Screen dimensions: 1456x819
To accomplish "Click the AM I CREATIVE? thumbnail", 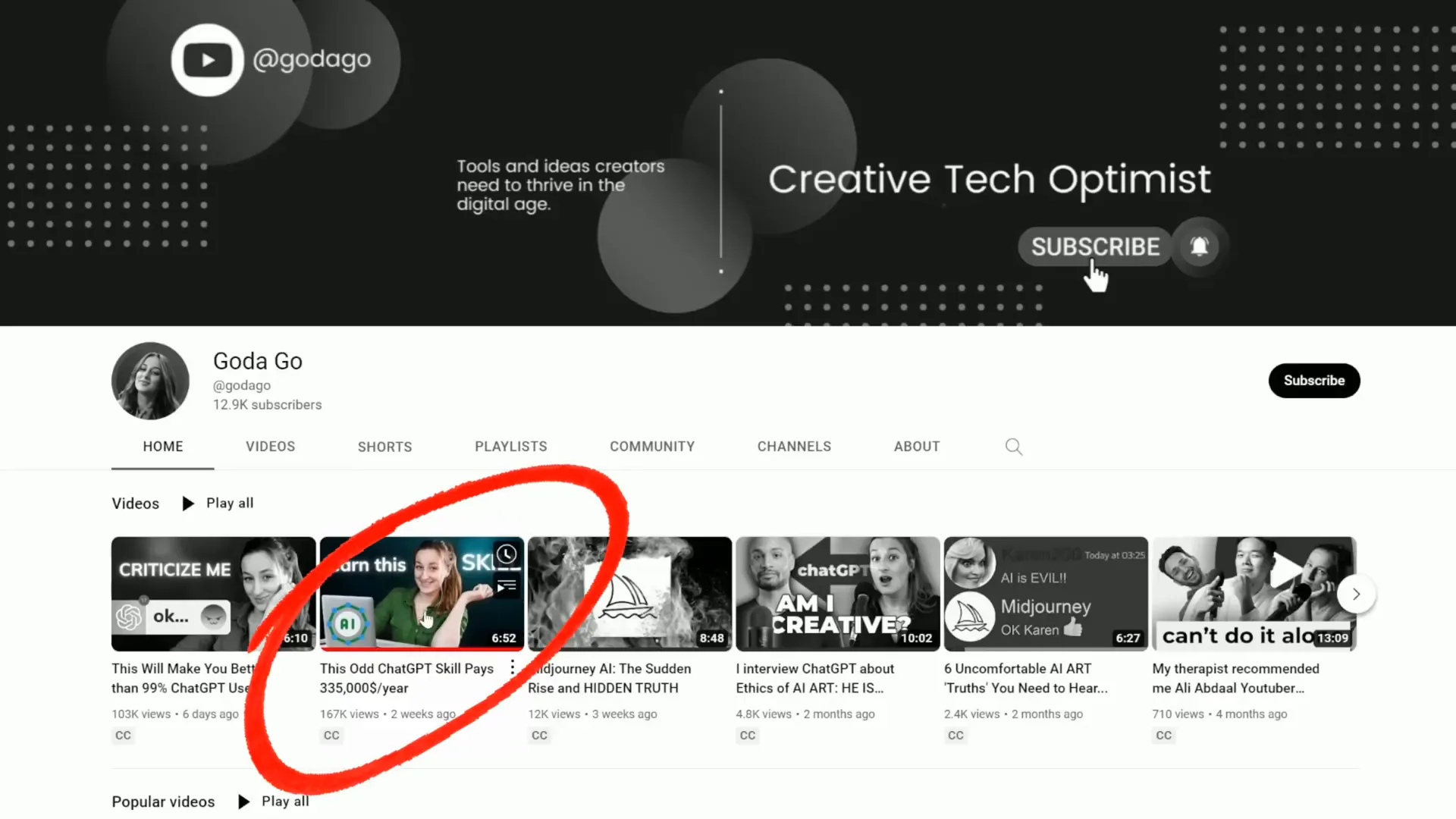I will (838, 594).
